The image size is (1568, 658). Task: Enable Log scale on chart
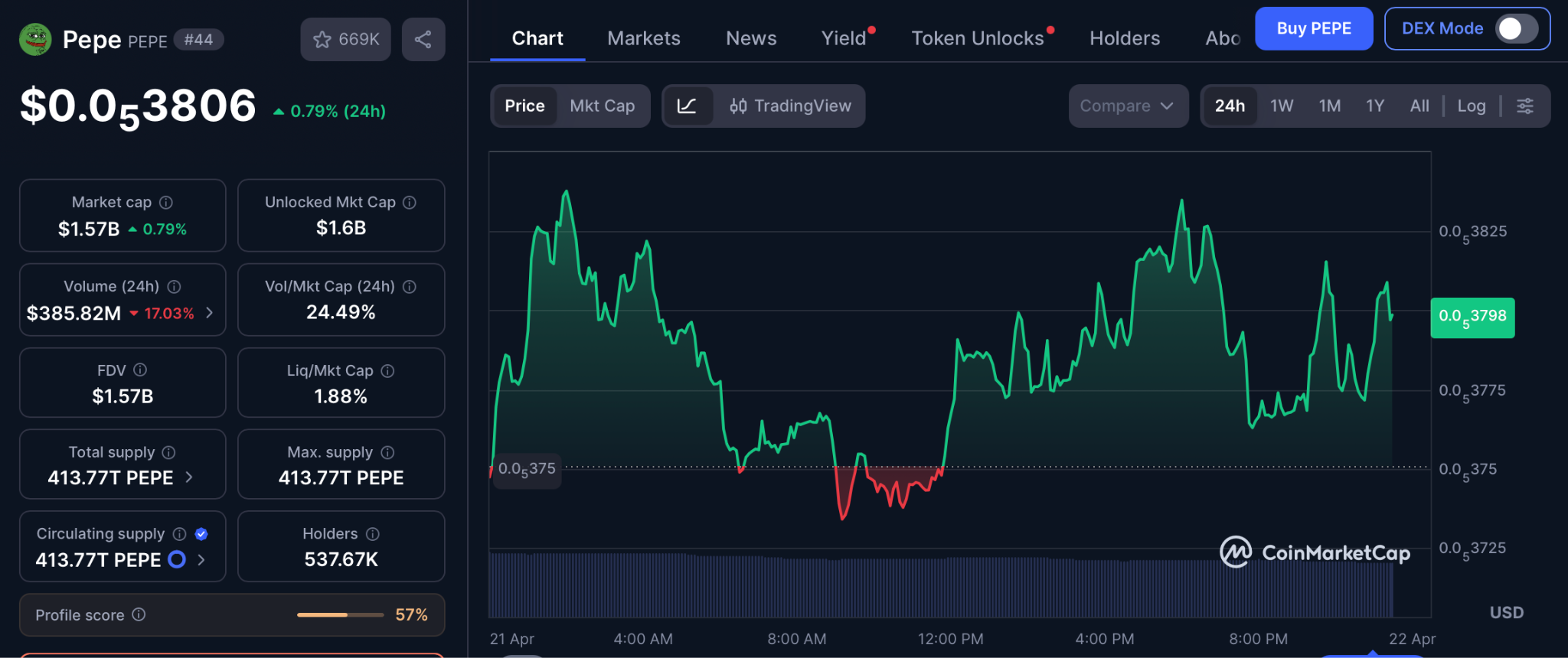click(1471, 106)
